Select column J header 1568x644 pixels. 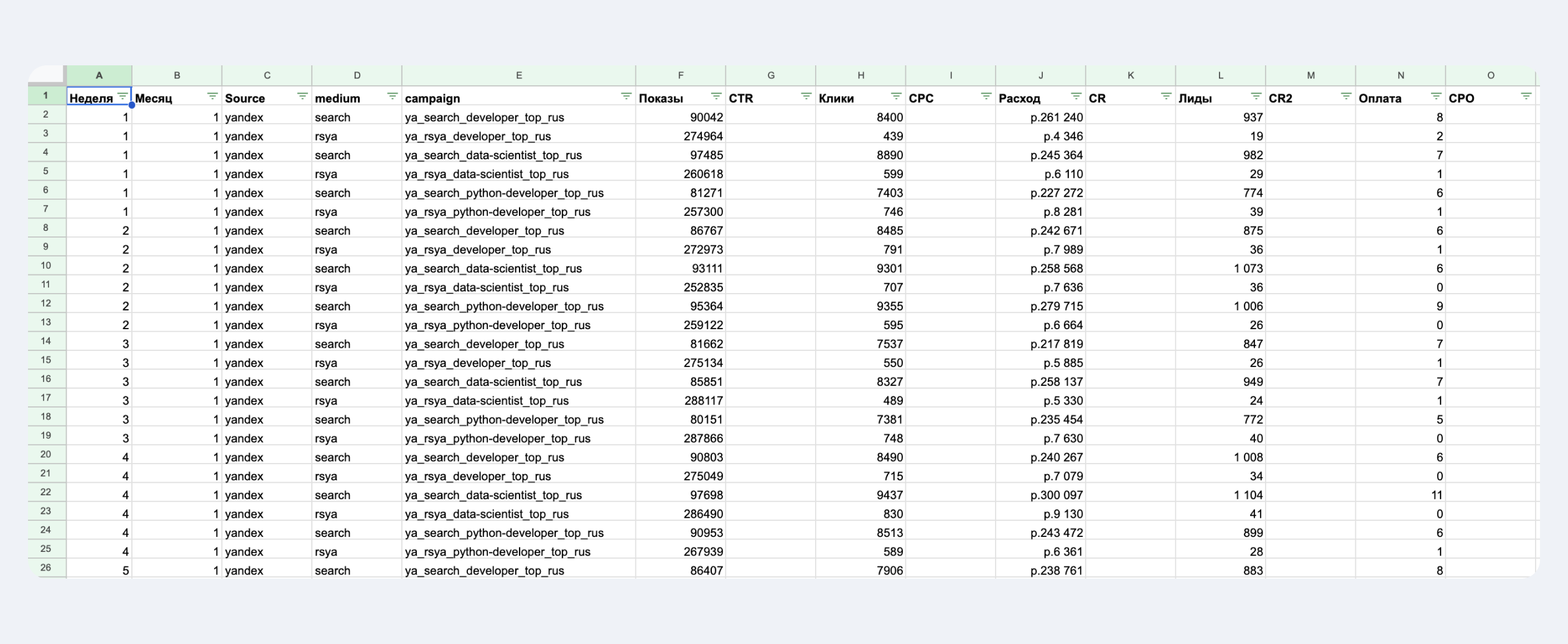tap(1040, 75)
